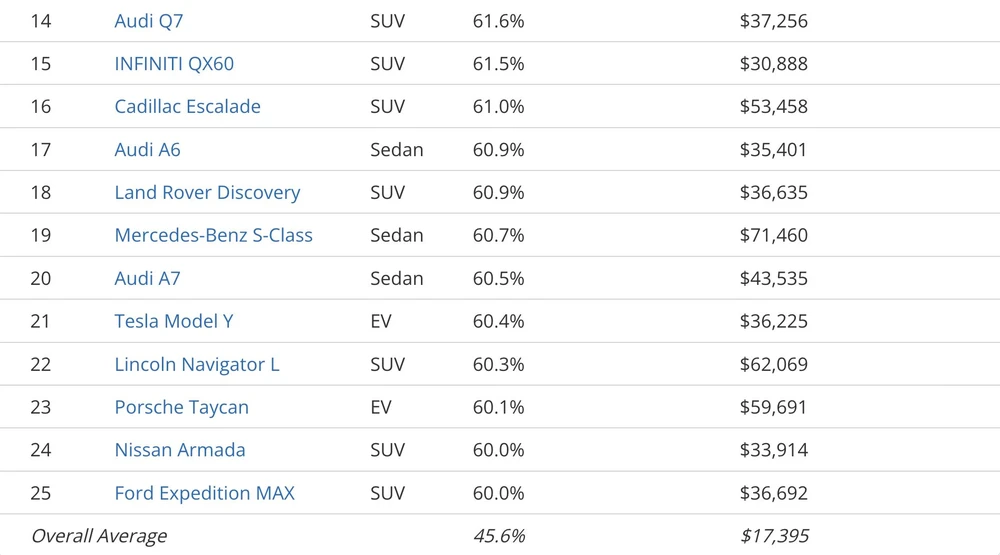1000x555 pixels.
Task: Open the Audi Q7 link
Action: click(149, 21)
